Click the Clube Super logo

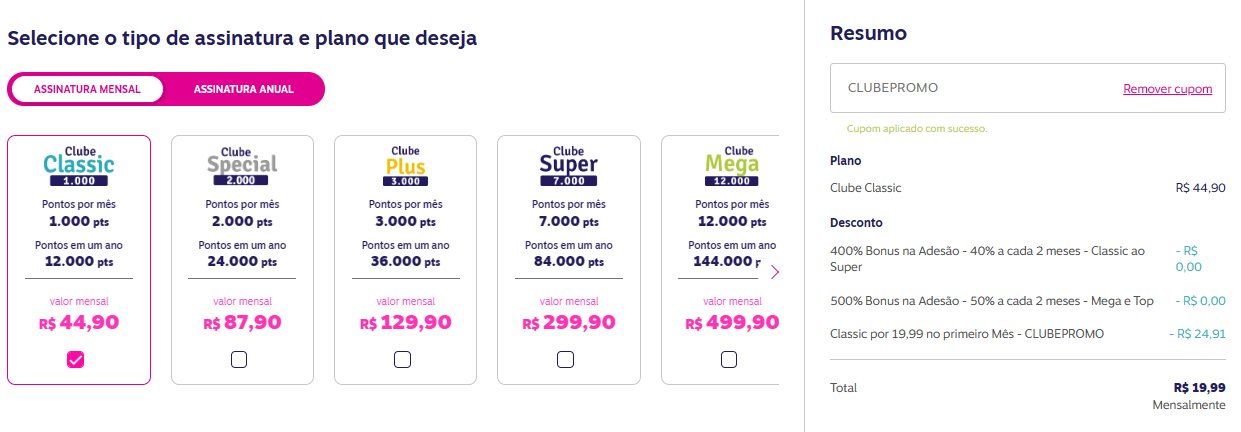coord(568,166)
